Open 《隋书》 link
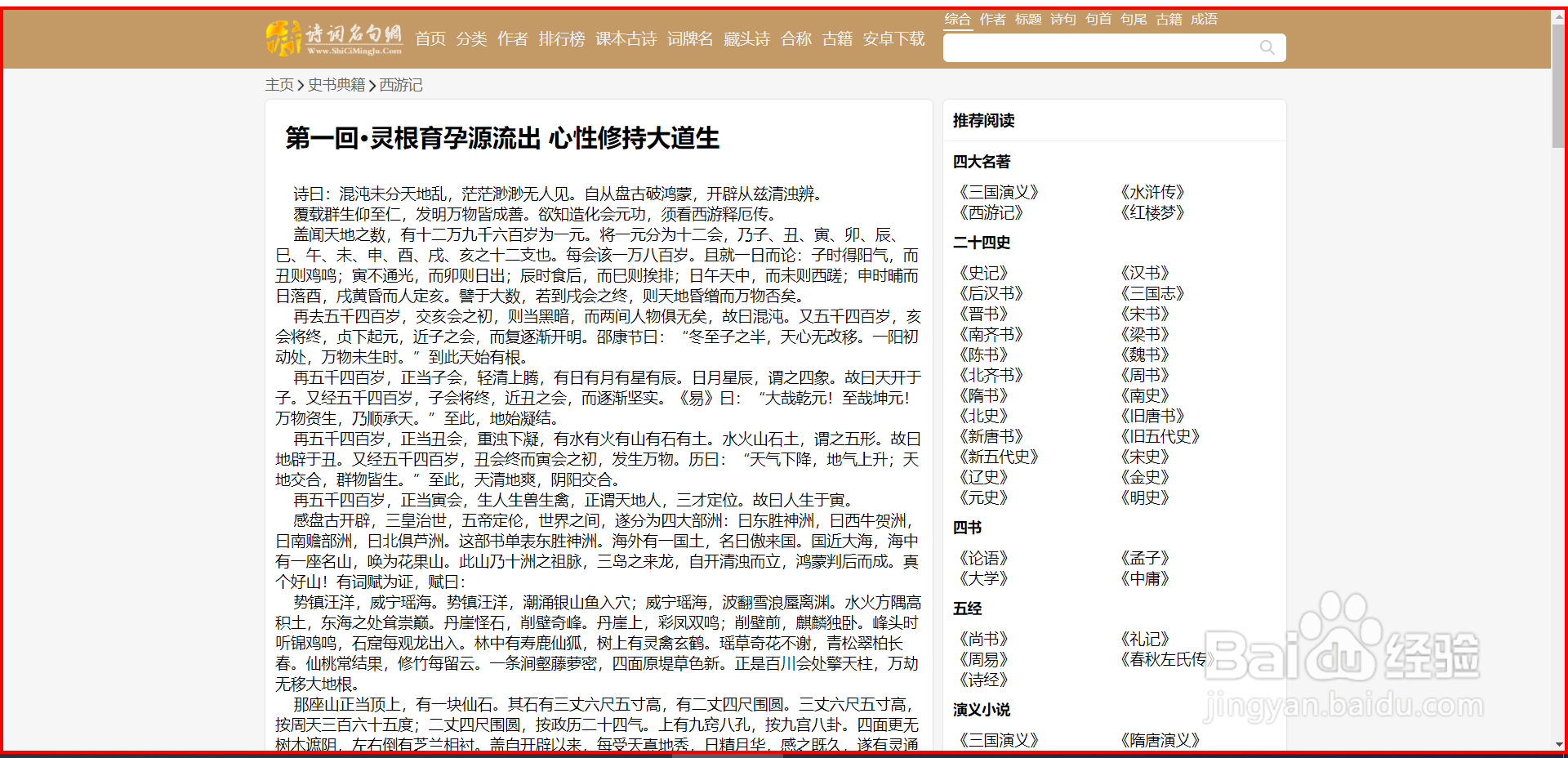This screenshot has width=1568, height=758. tap(984, 395)
